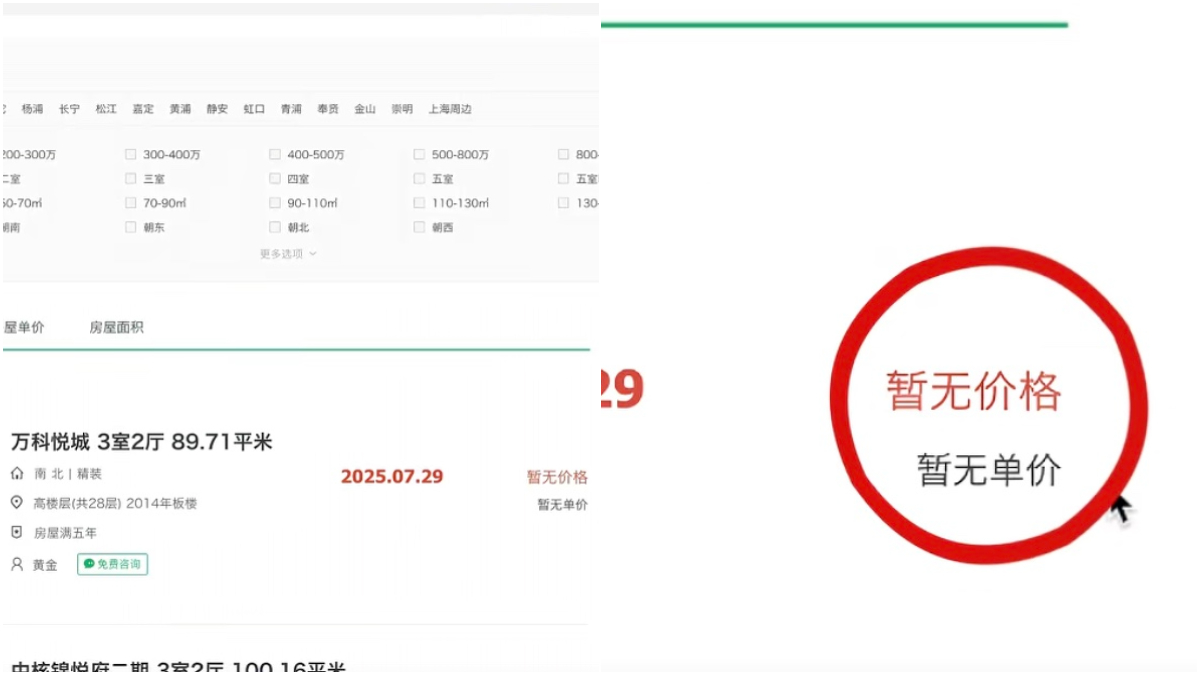Click the 免费咨询 chat button
Viewport: 1200px width, 675px height.
[112, 564]
